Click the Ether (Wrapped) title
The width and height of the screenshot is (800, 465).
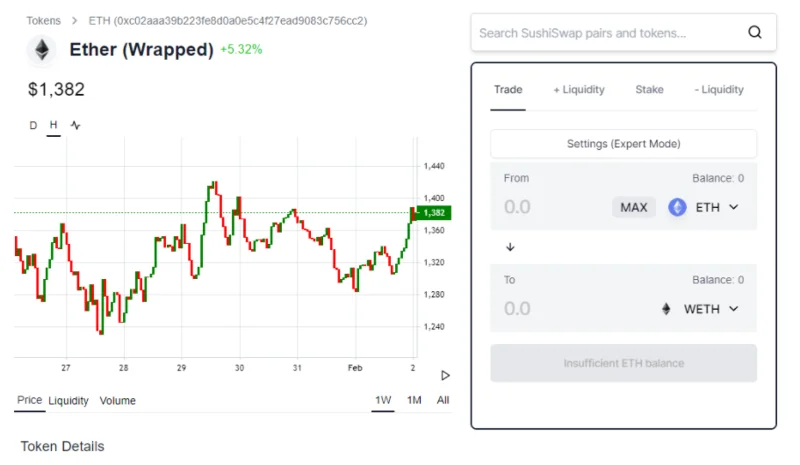click(x=141, y=50)
